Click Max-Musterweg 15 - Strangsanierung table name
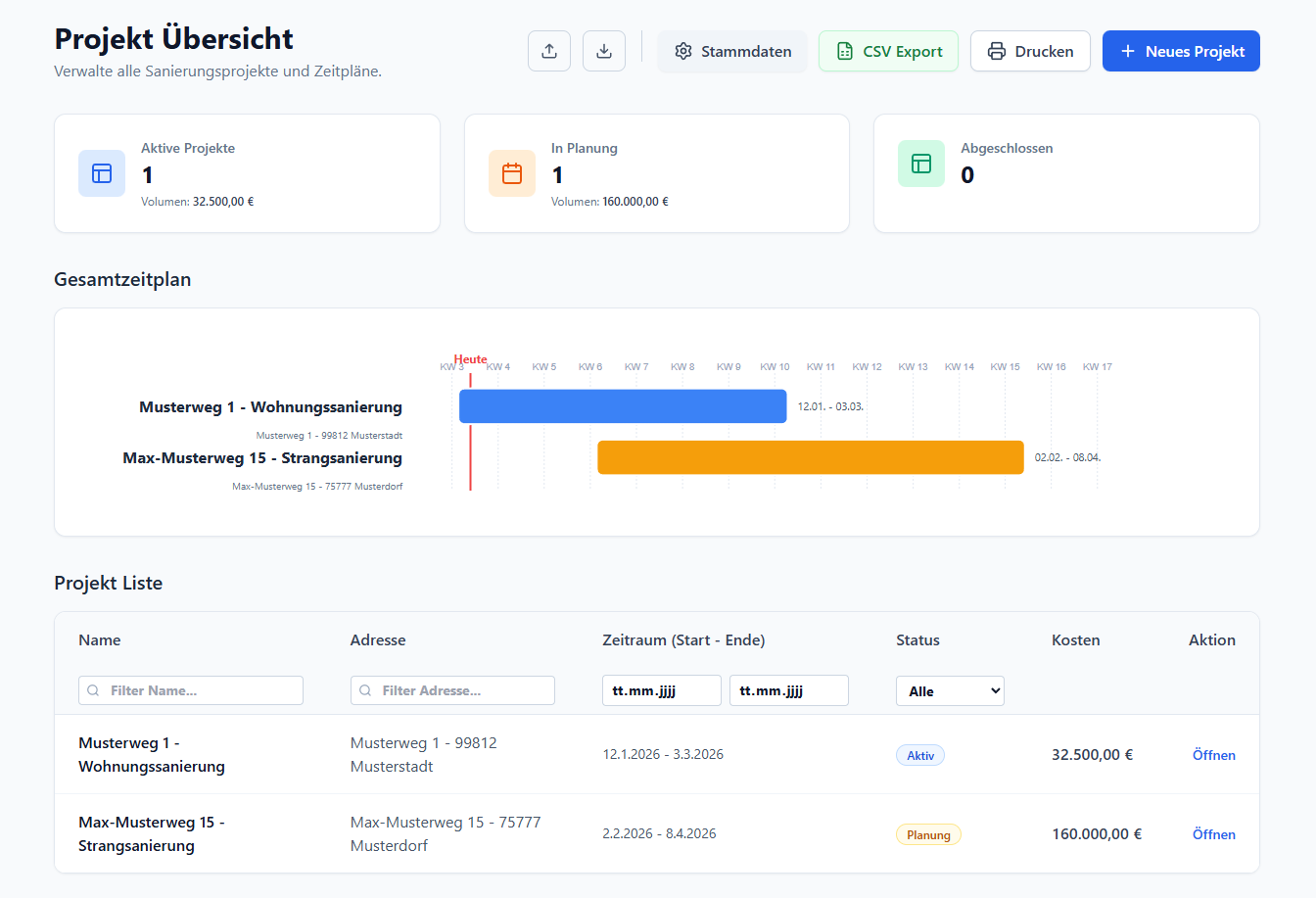 (x=152, y=834)
